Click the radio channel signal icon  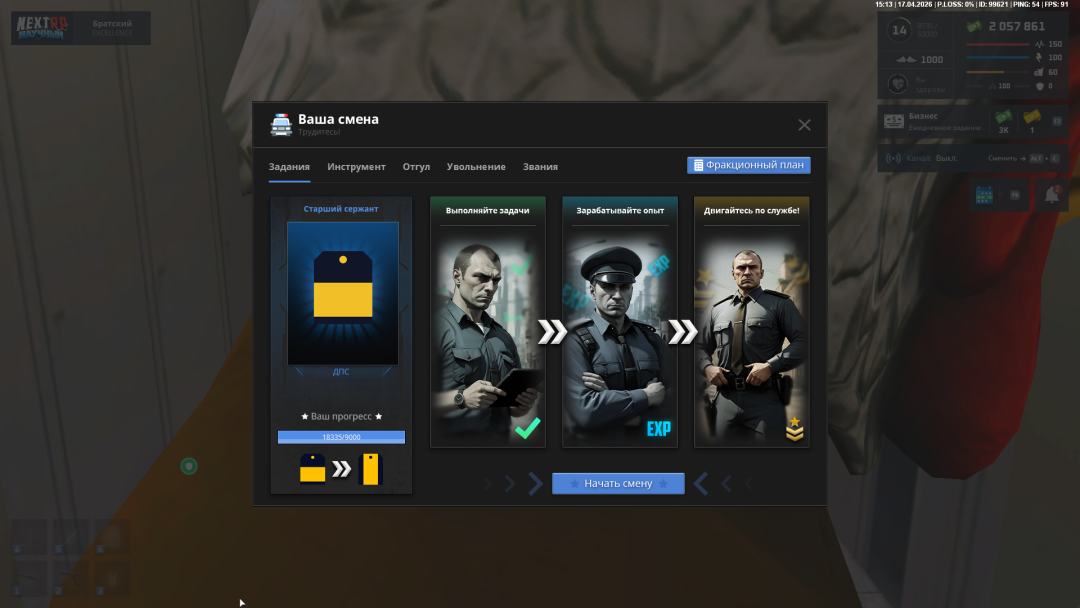click(893, 158)
